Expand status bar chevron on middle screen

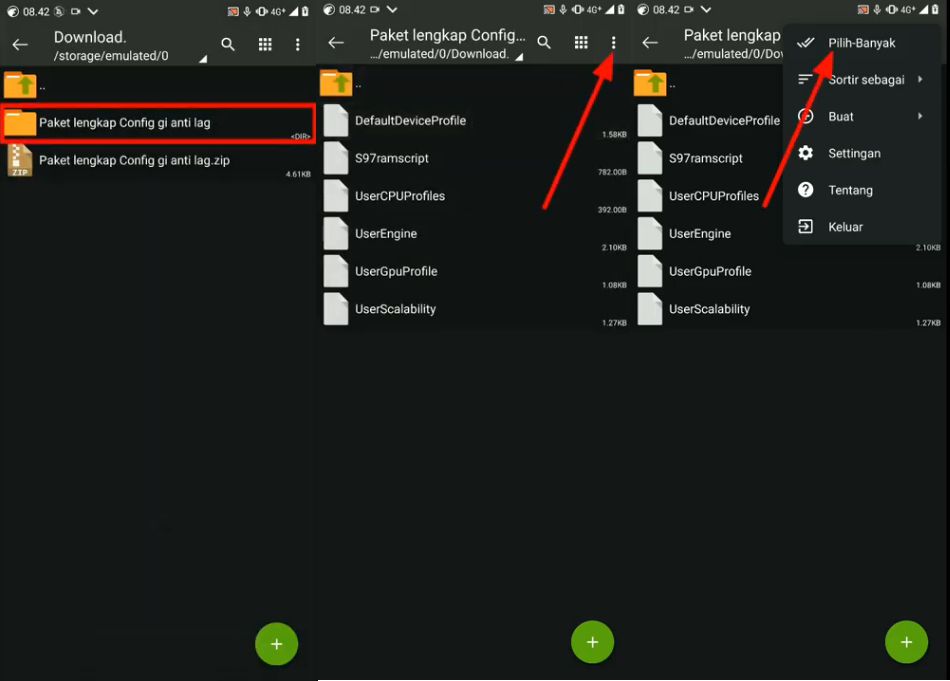392,10
